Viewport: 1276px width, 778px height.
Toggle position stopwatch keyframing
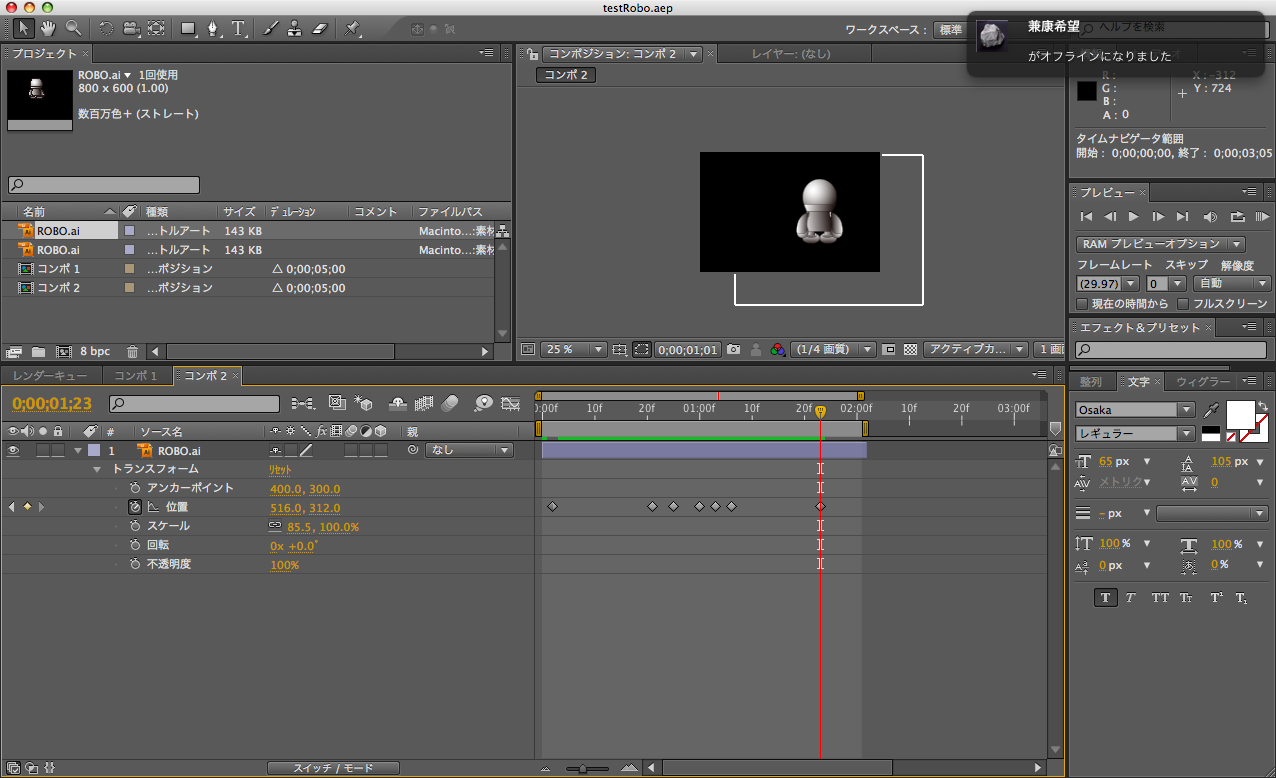click(135, 508)
